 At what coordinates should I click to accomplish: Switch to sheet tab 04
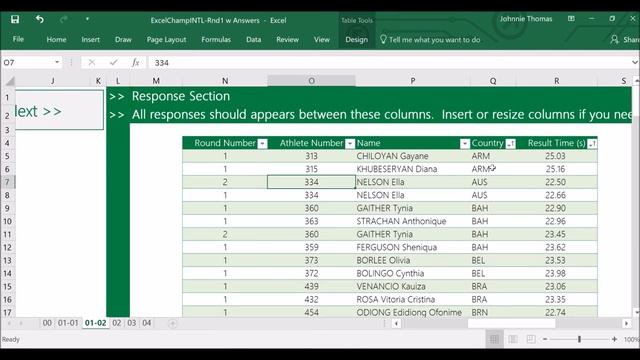147,323
